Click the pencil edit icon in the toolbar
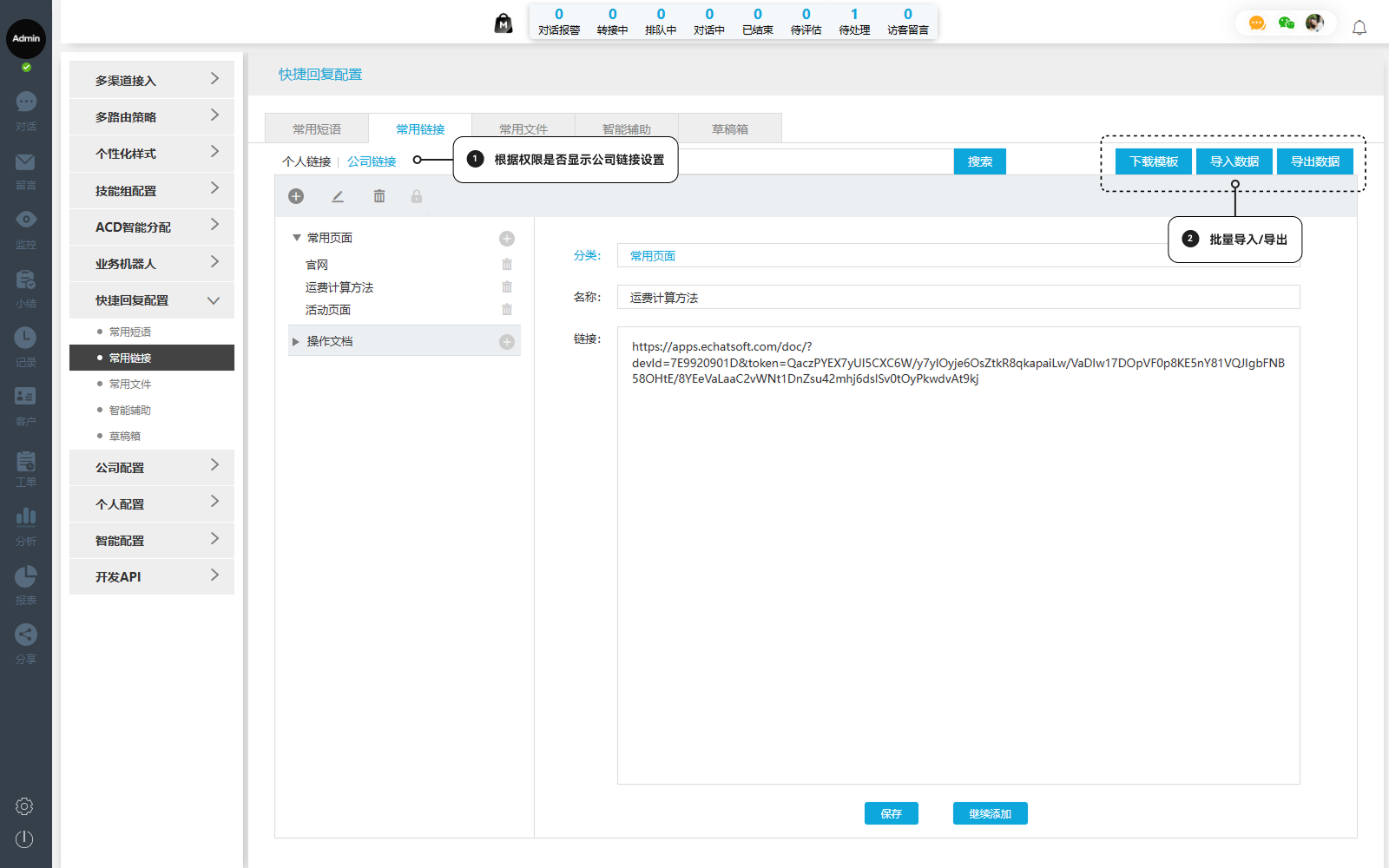This screenshot has width=1389, height=868. [x=338, y=196]
